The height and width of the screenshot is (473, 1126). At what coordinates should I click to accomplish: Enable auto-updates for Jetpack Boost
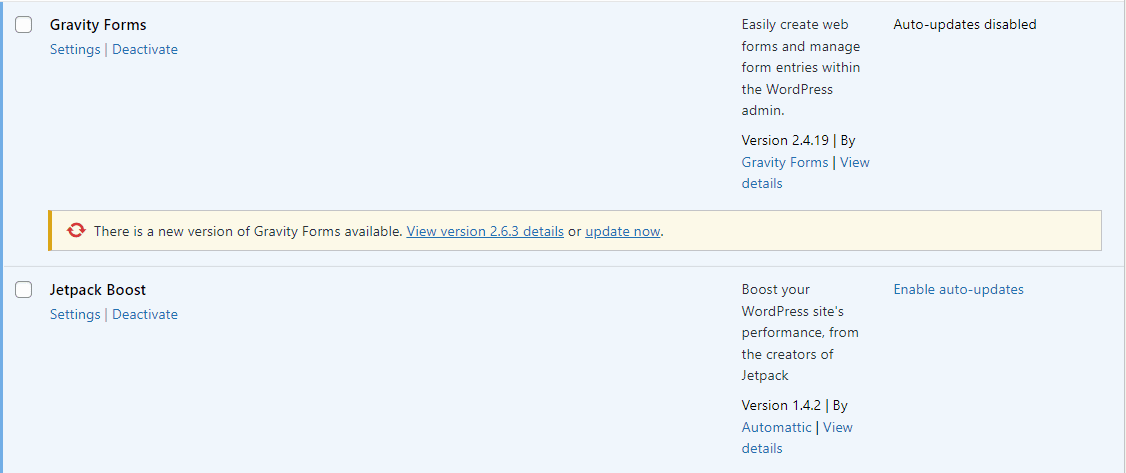pos(958,289)
